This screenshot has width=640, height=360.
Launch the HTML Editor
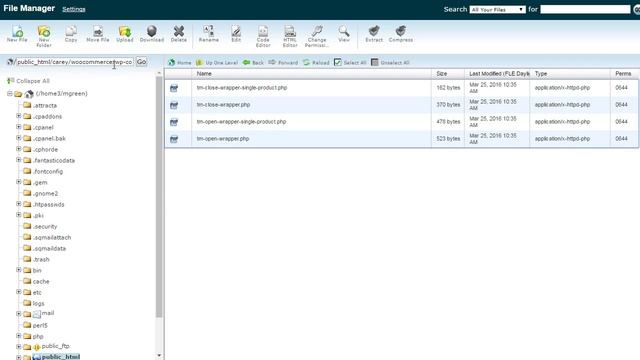[x=290, y=36]
